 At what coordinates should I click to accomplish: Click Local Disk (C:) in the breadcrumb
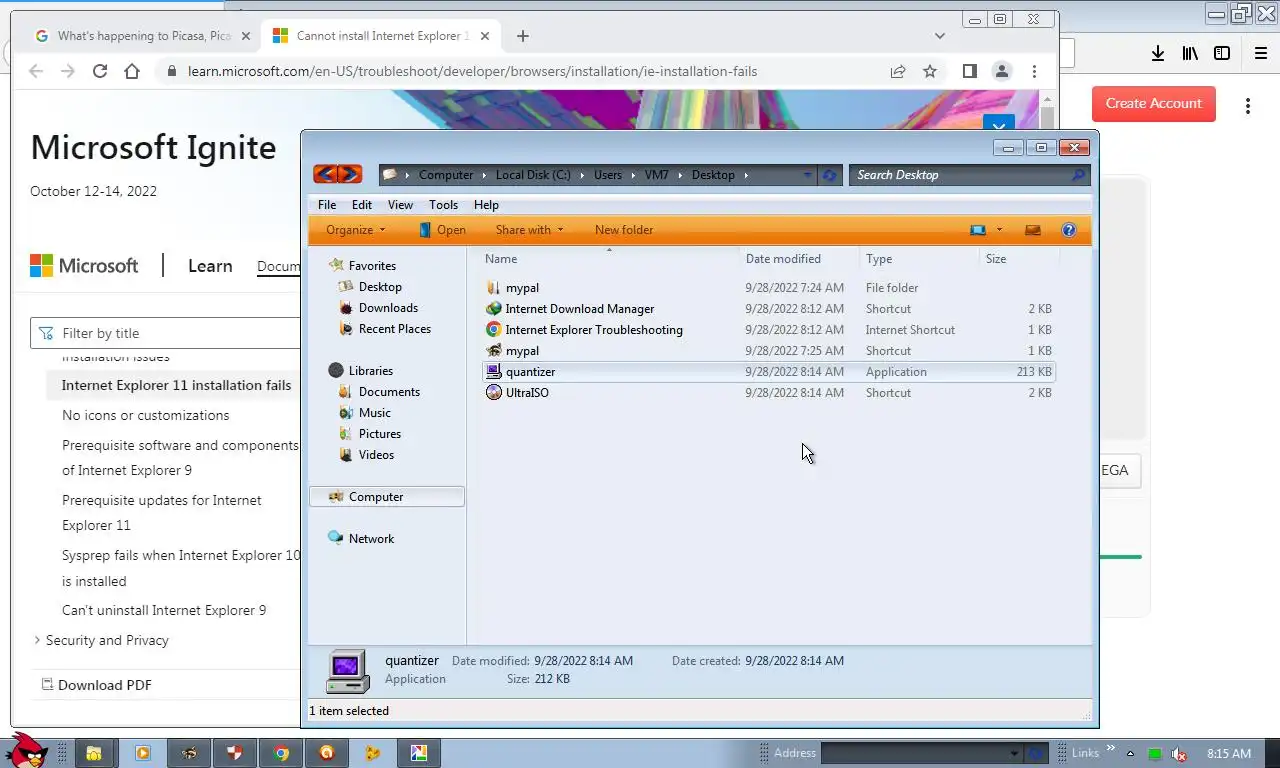click(533, 175)
